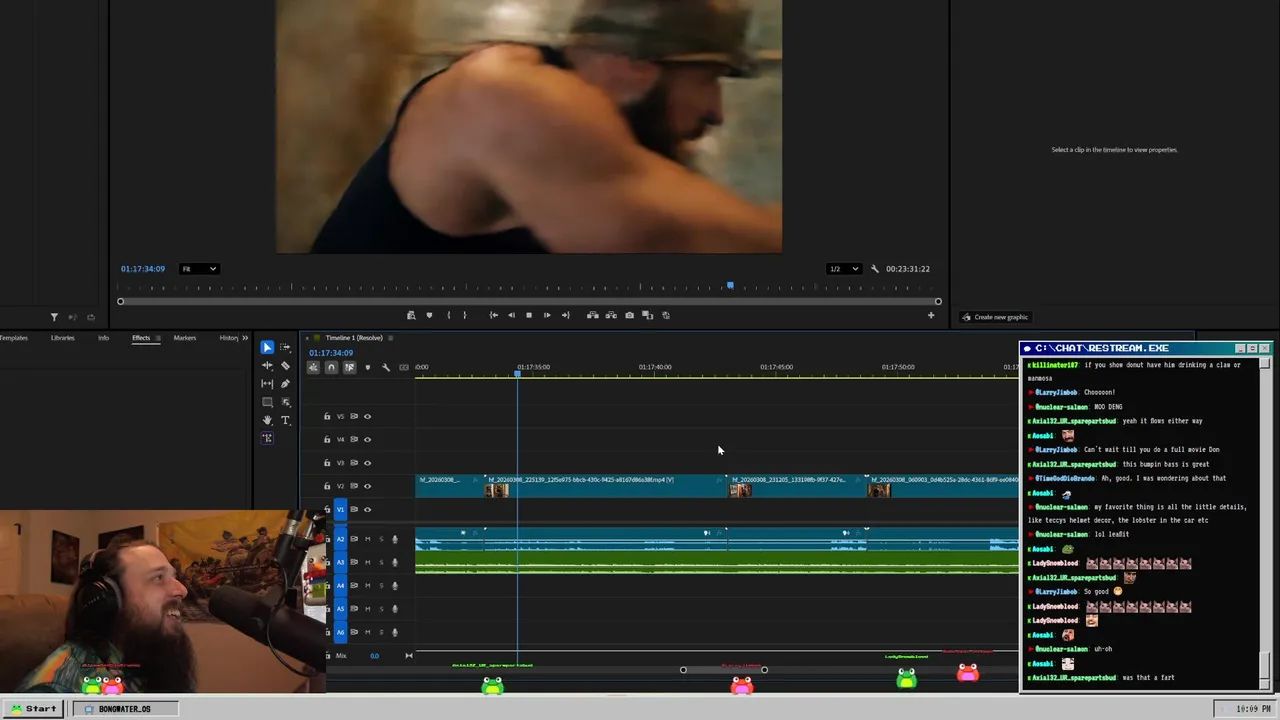Click the Mark In bracket button
1280x720 pixels.
pos(448,315)
